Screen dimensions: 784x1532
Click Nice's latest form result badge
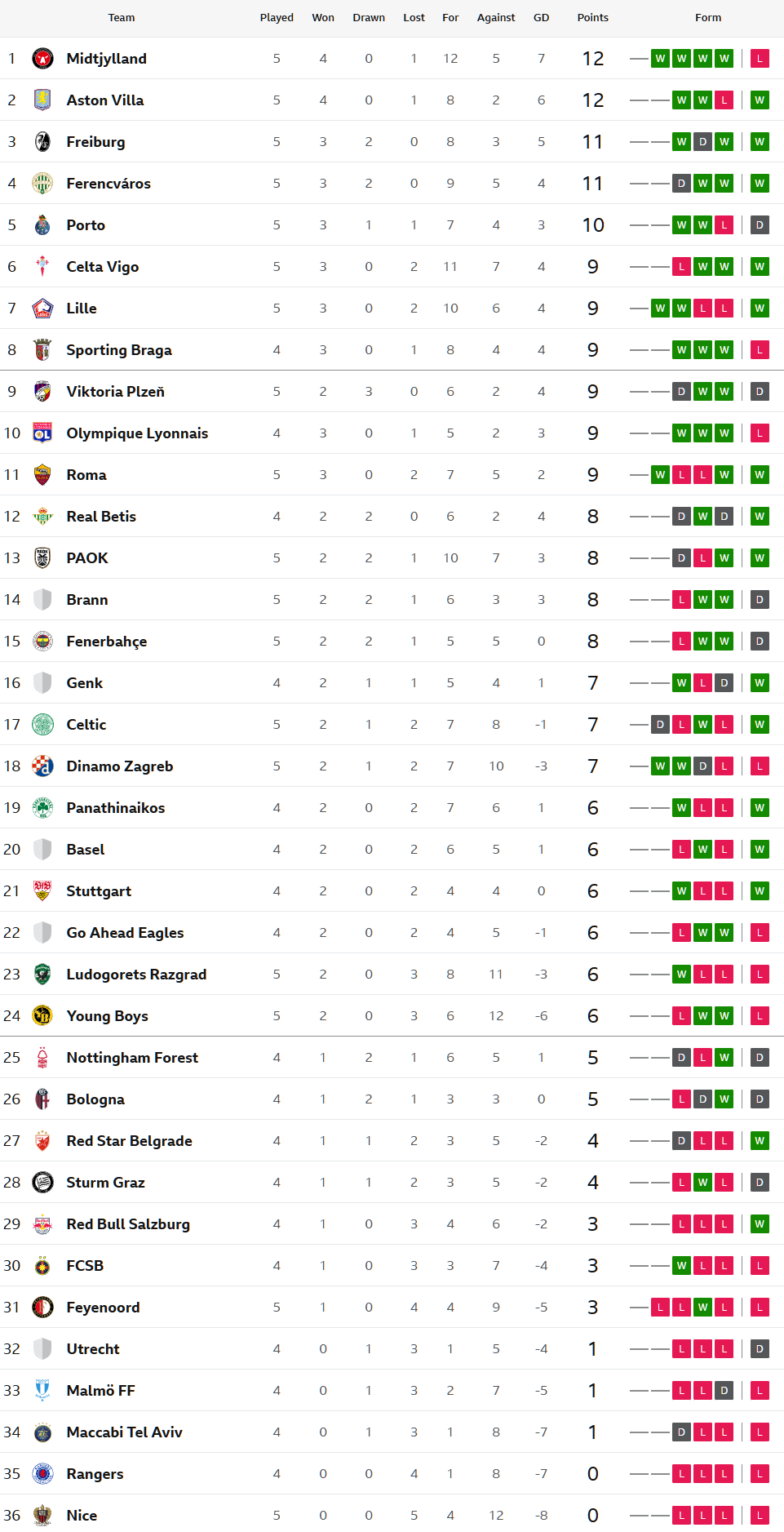point(760,1516)
